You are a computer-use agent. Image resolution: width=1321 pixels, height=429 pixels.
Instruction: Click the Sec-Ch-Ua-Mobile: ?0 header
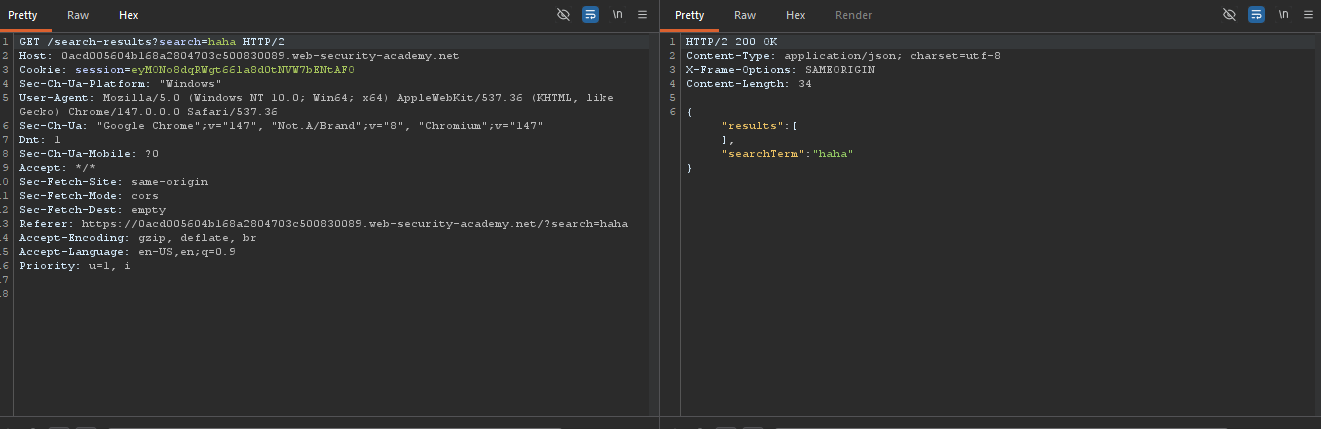tap(89, 154)
